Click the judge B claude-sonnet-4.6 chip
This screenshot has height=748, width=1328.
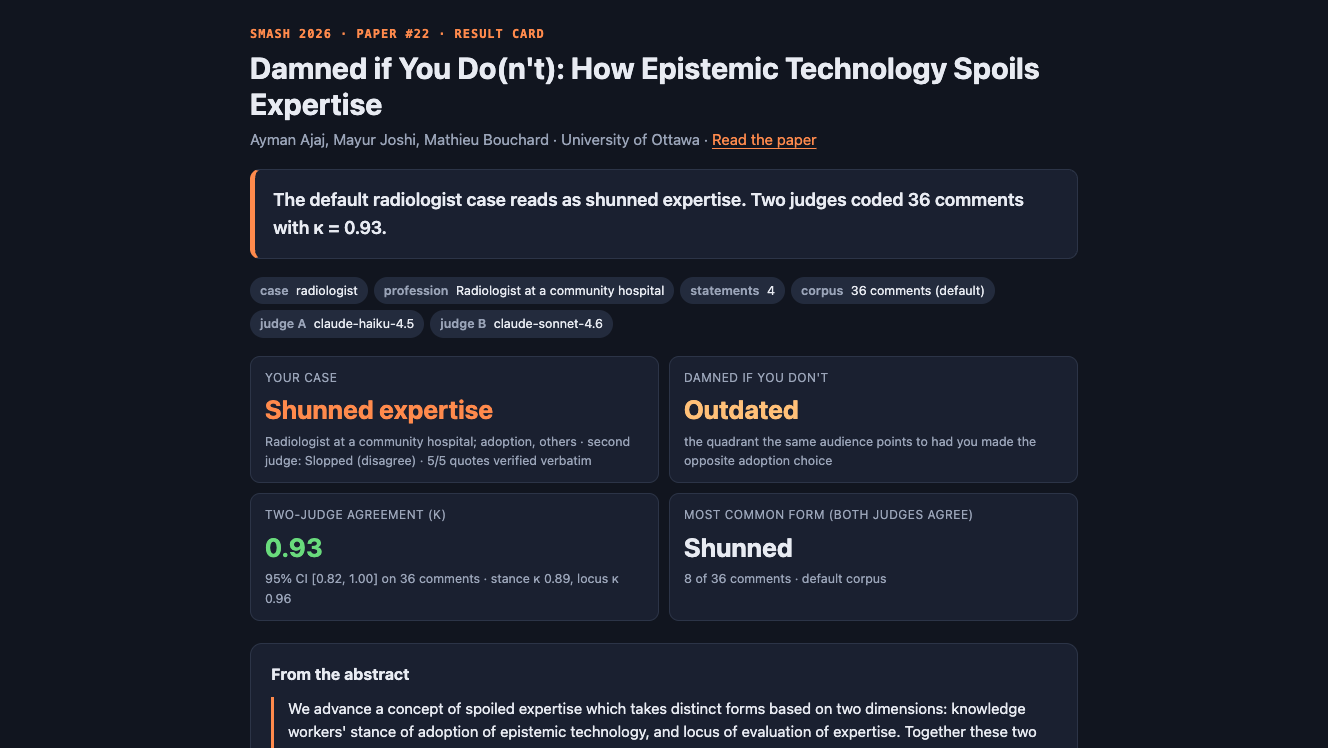[x=521, y=324]
